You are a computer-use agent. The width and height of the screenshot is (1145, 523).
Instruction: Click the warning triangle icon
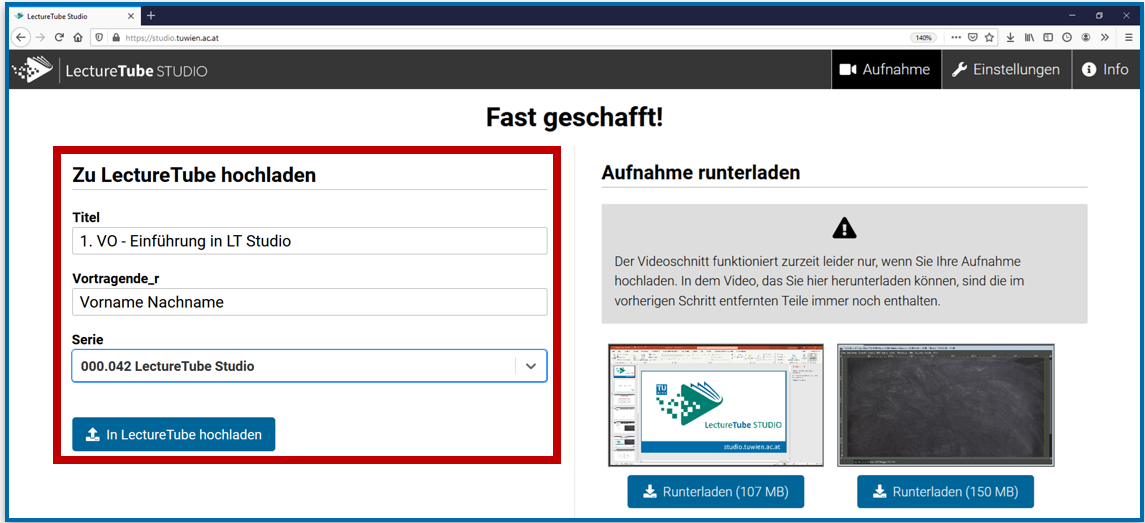pos(844,228)
